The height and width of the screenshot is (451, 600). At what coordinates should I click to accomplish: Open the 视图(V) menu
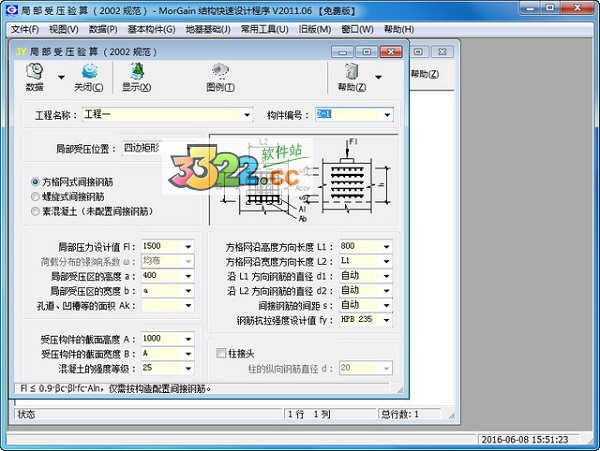click(x=64, y=29)
